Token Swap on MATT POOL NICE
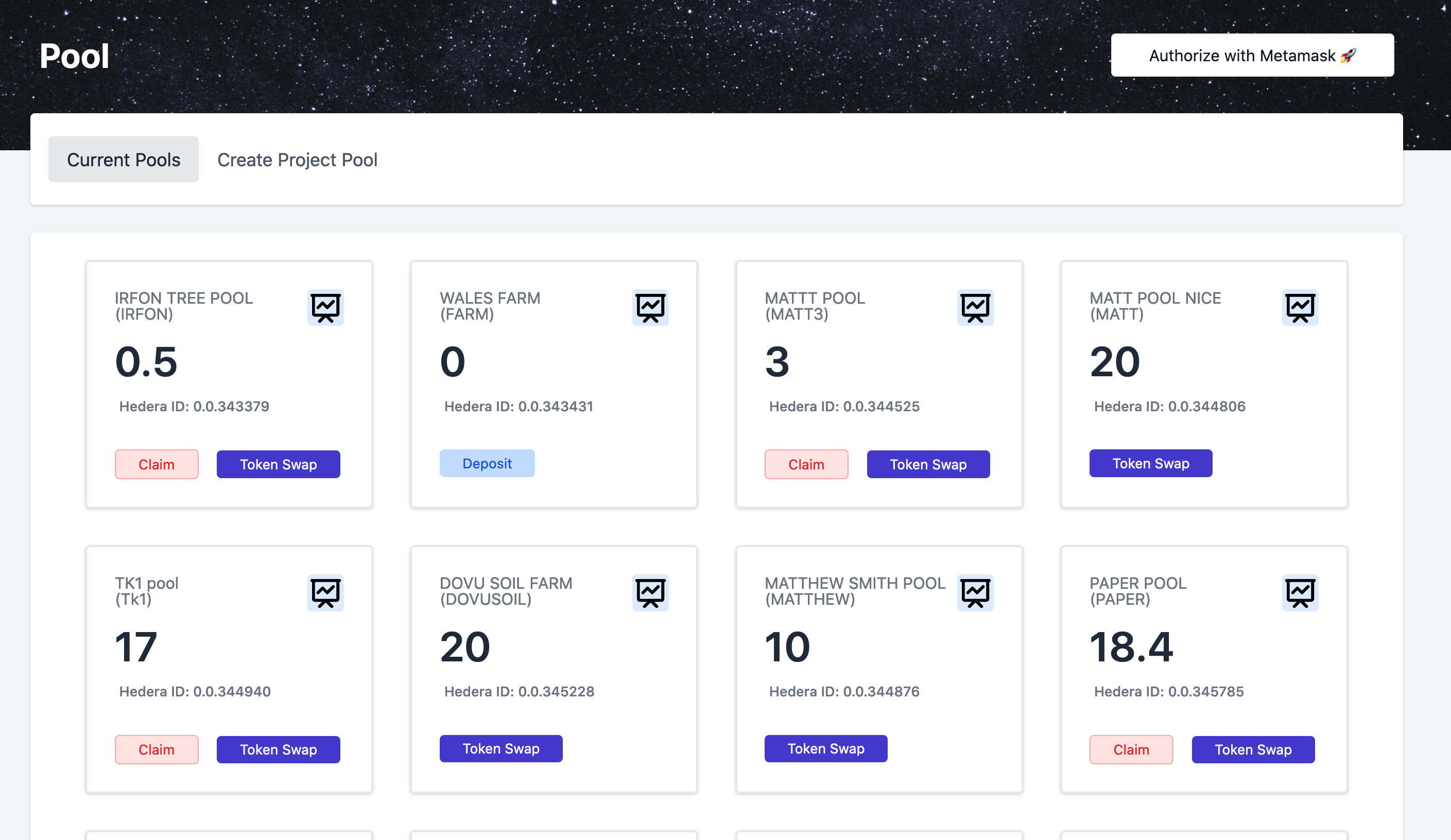This screenshot has width=1451, height=840. tap(1150, 463)
